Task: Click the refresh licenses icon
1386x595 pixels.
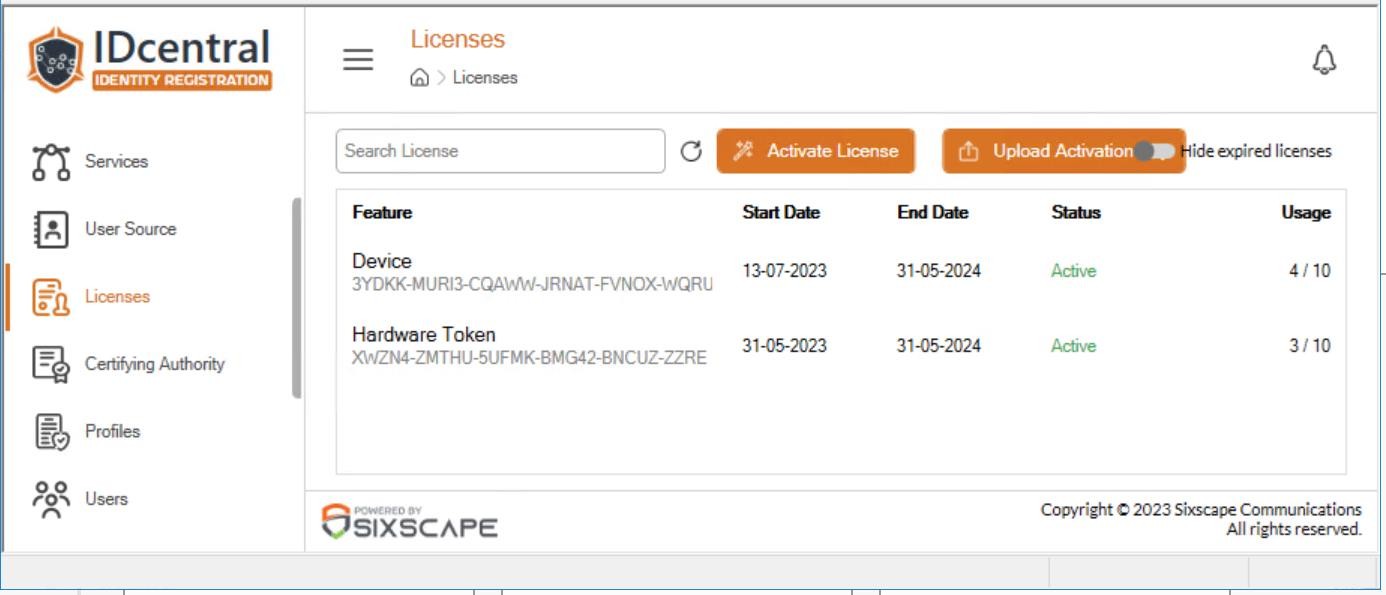Action: coord(691,151)
